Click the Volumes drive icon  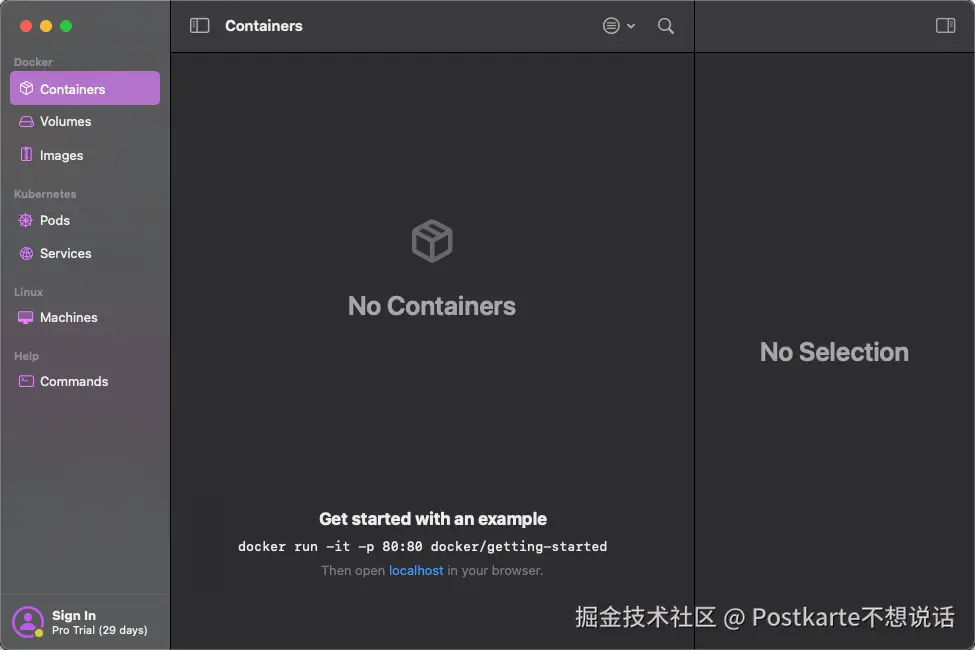point(26,121)
